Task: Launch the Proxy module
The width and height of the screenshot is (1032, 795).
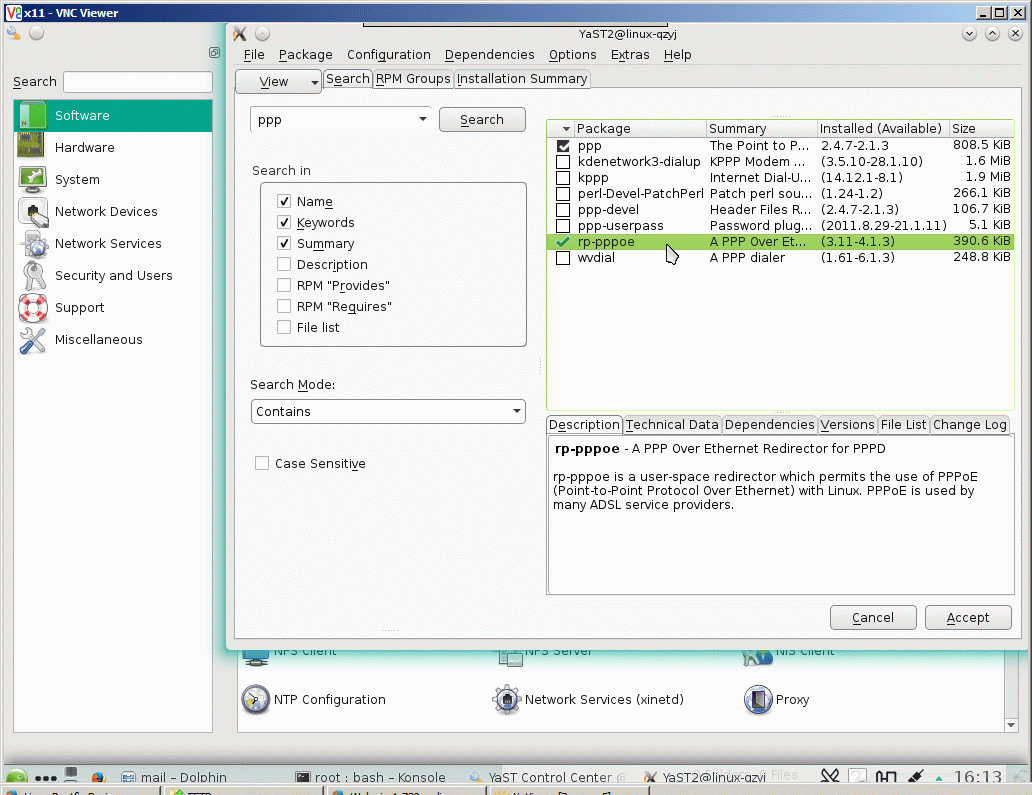Action: [x=777, y=700]
